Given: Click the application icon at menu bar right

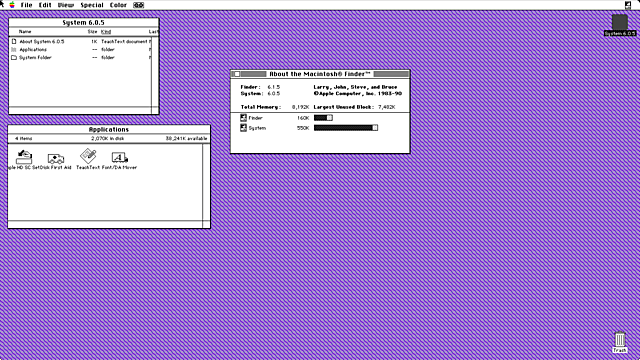Looking at the screenshot, I should coord(628,5).
